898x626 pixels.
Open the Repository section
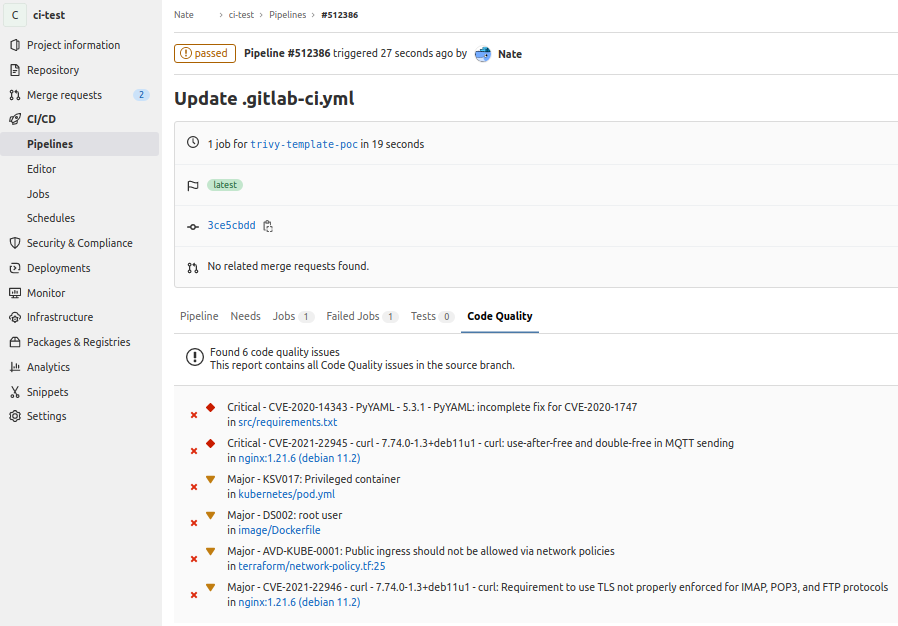(51, 69)
